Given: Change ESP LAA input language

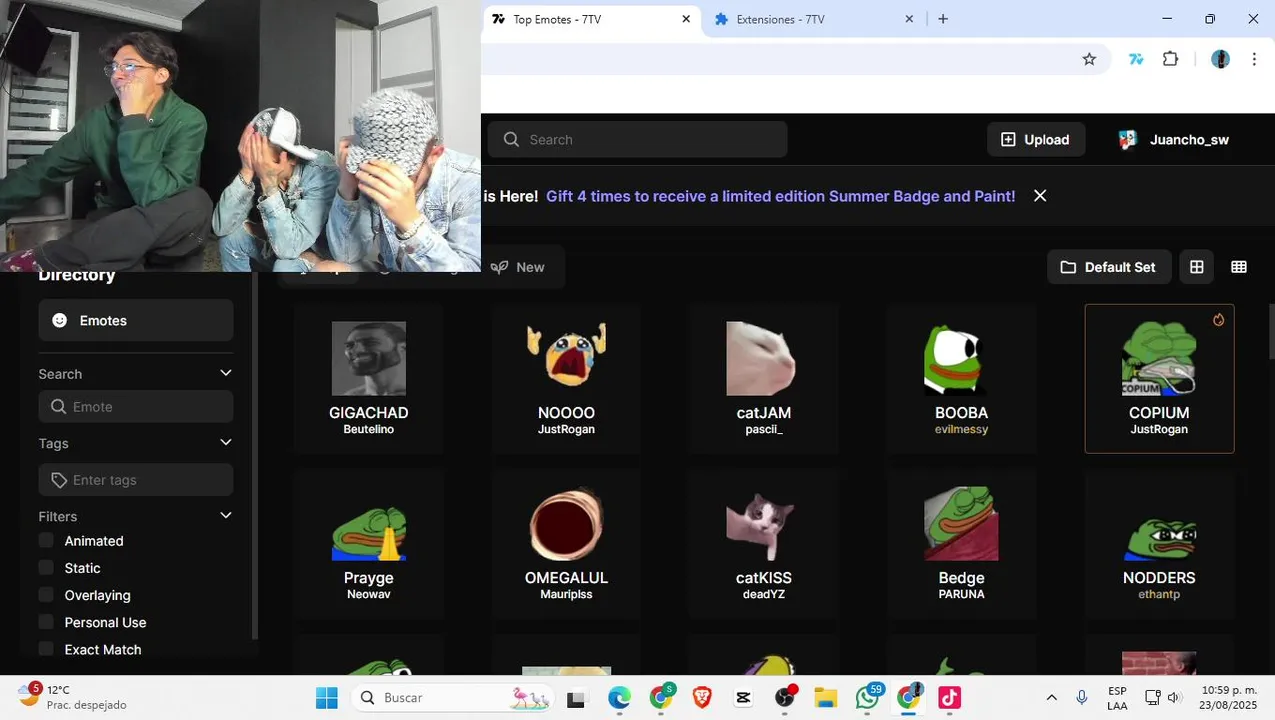Looking at the screenshot, I should (x=1117, y=698).
